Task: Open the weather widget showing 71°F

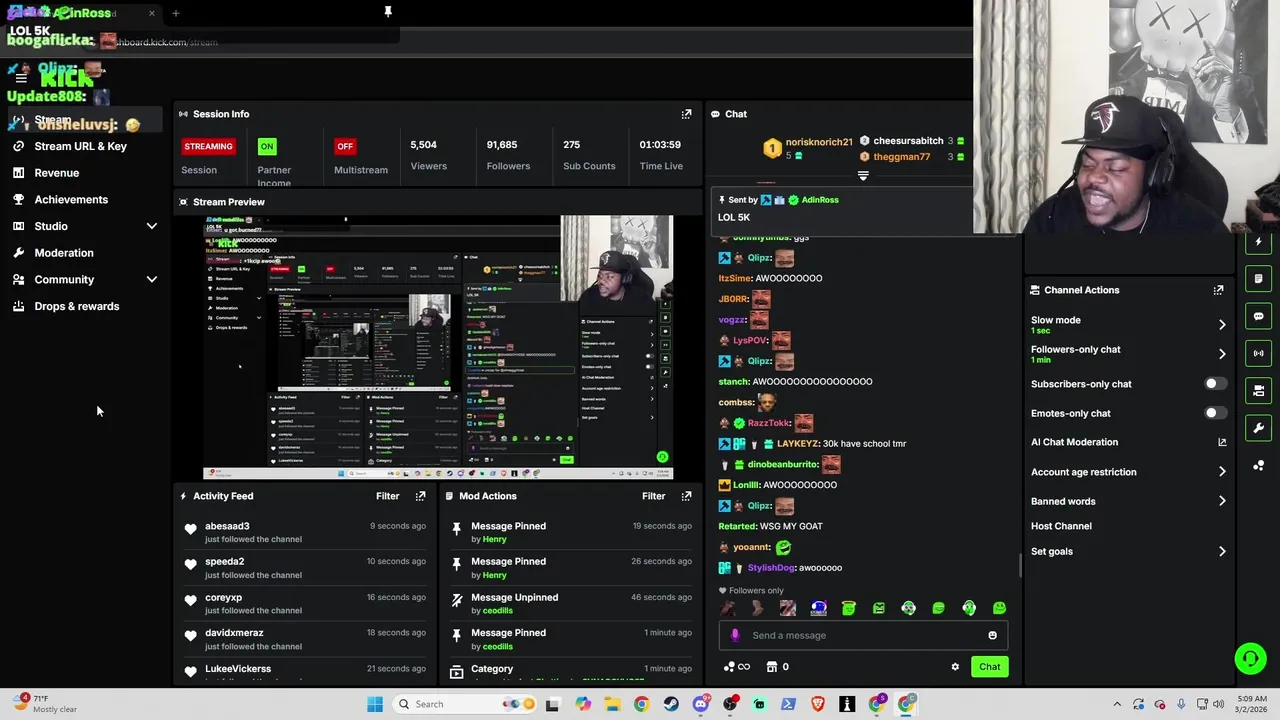Action: click(x=43, y=704)
